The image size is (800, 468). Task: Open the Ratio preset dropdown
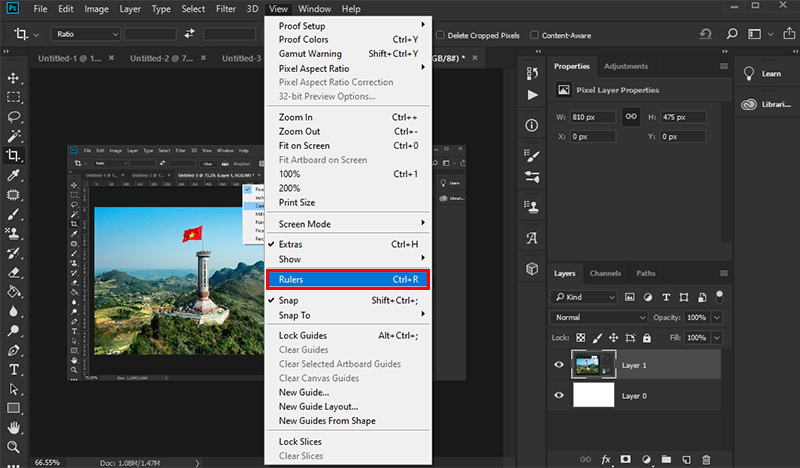[86, 34]
